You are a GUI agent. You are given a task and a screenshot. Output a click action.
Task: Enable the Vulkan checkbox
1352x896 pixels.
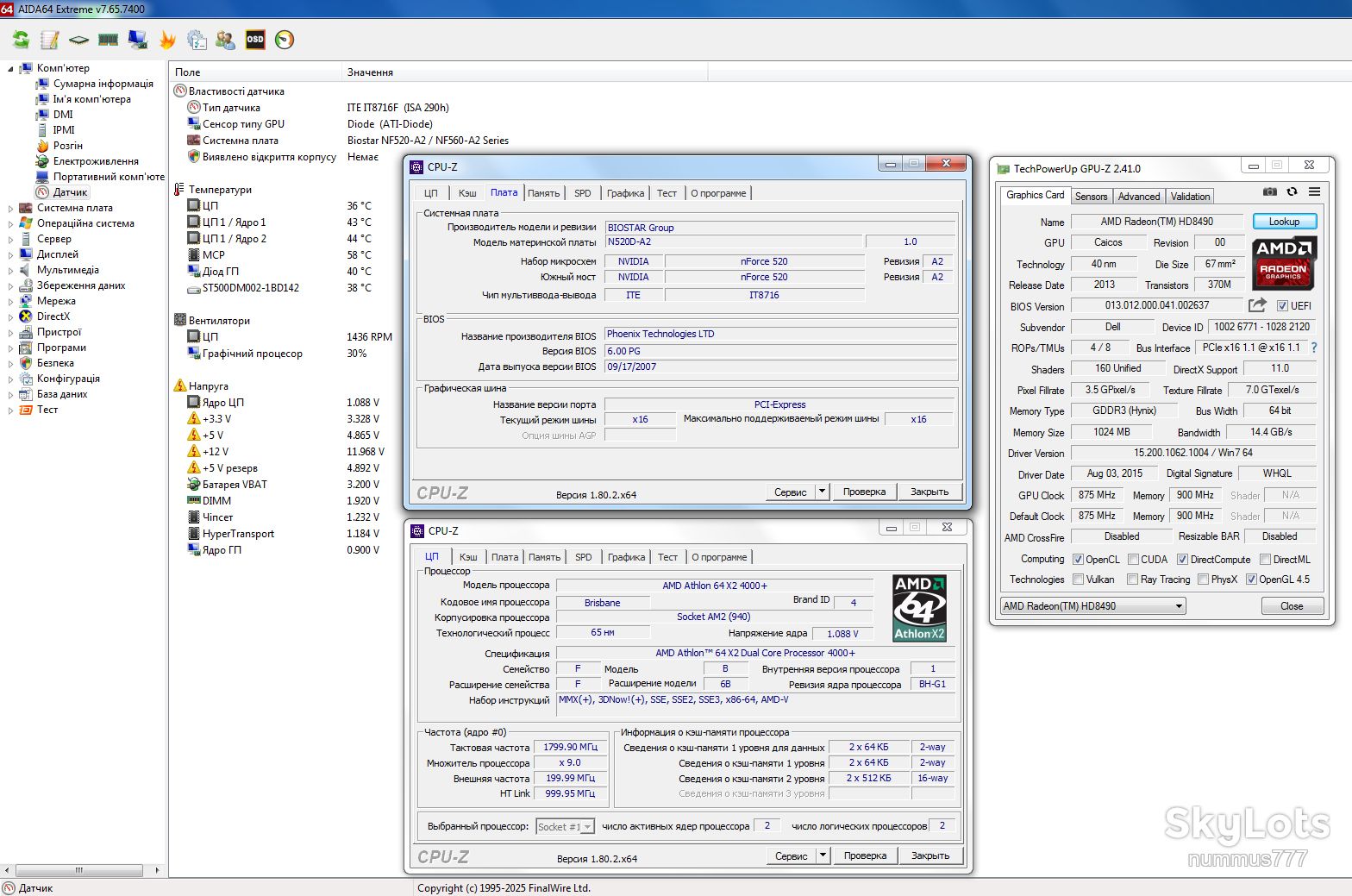(x=1078, y=580)
